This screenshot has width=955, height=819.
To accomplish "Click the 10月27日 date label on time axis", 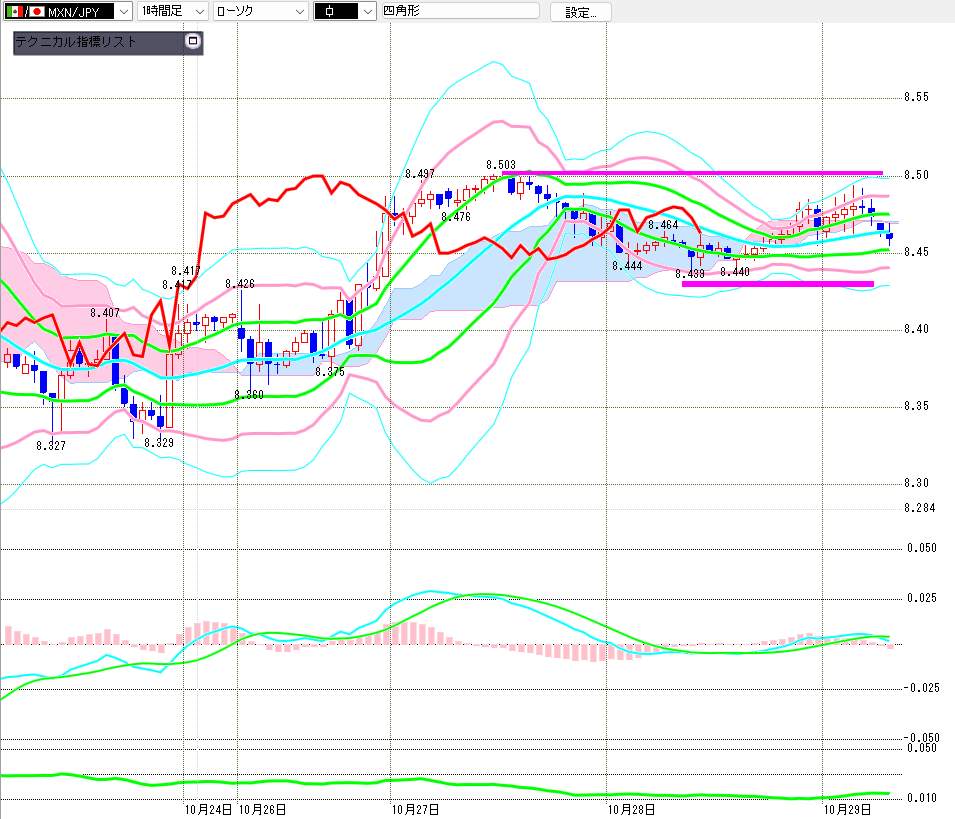I will pyautogui.click(x=415, y=809).
